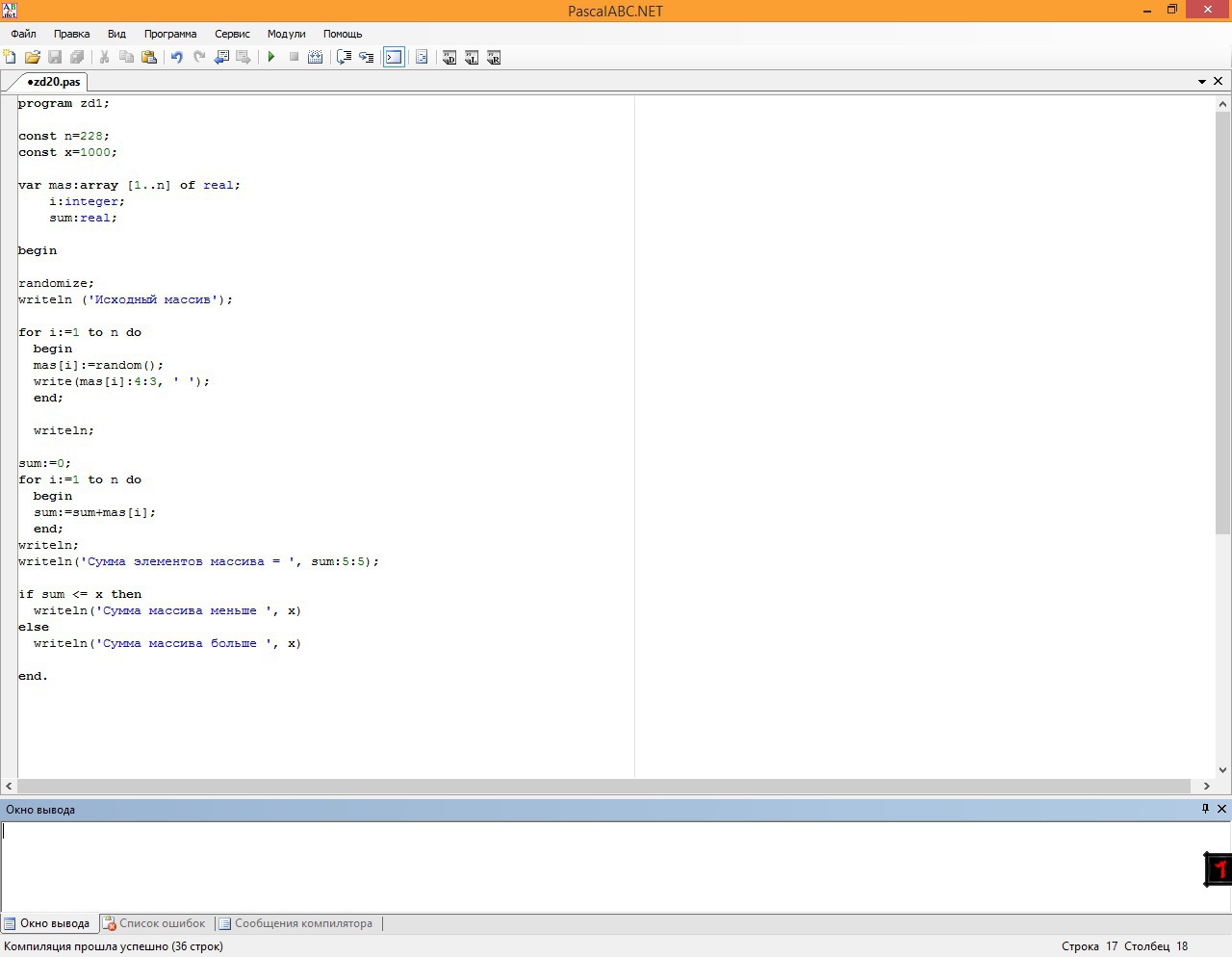Click the editor vertical scrollbar down arrow
This screenshot has height=957, width=1232.
tap(1223, 769)
